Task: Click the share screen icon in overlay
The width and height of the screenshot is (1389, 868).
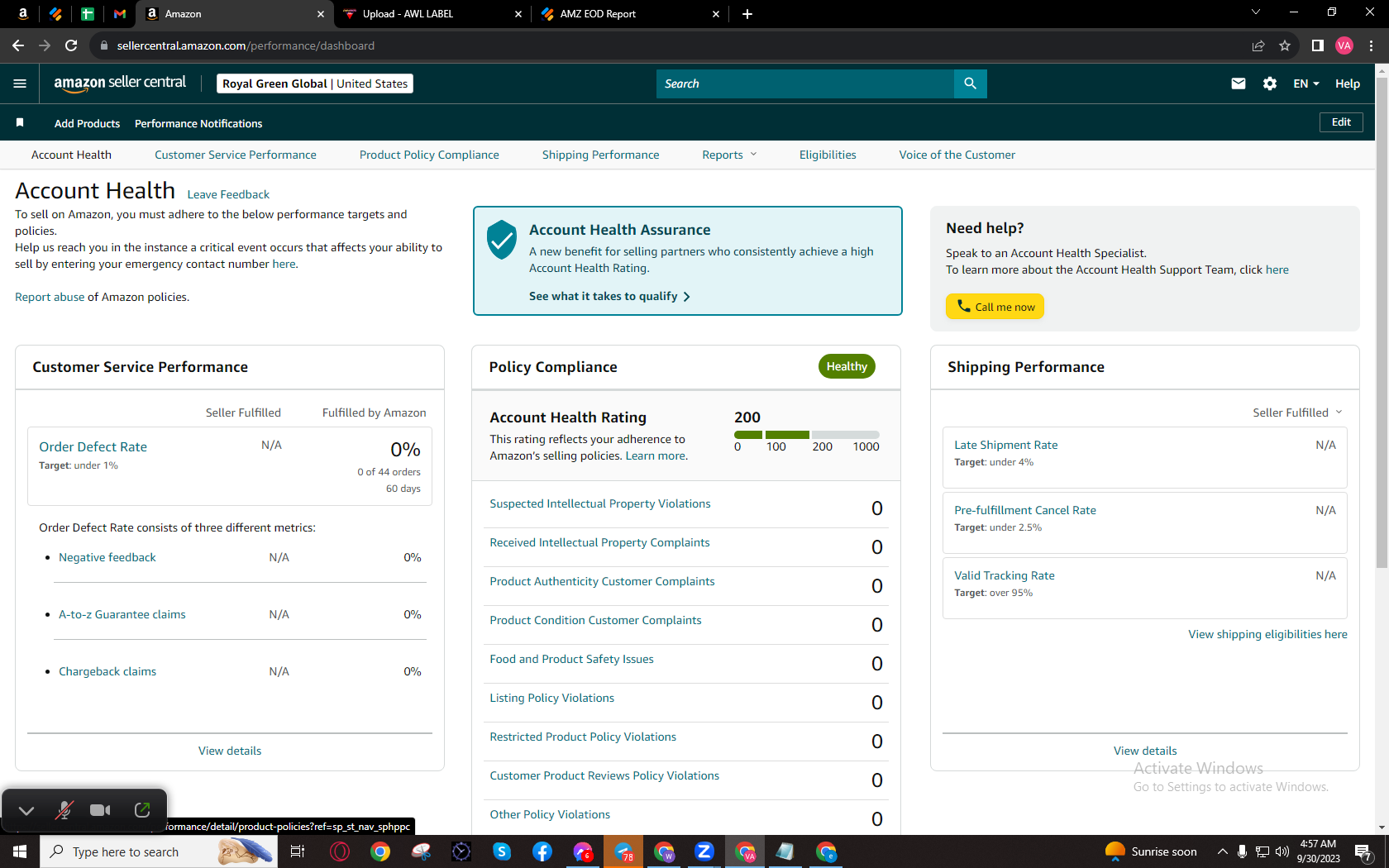Action: (142, 810)
